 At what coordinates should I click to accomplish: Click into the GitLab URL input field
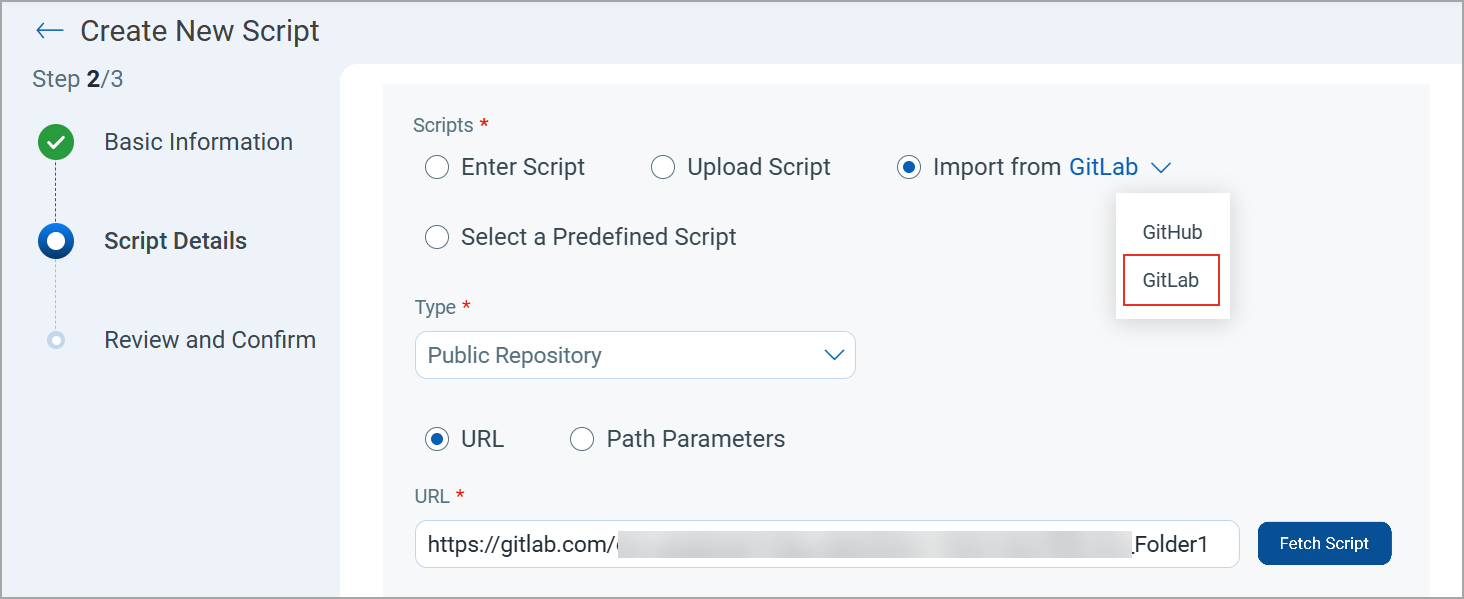(826, 544)
